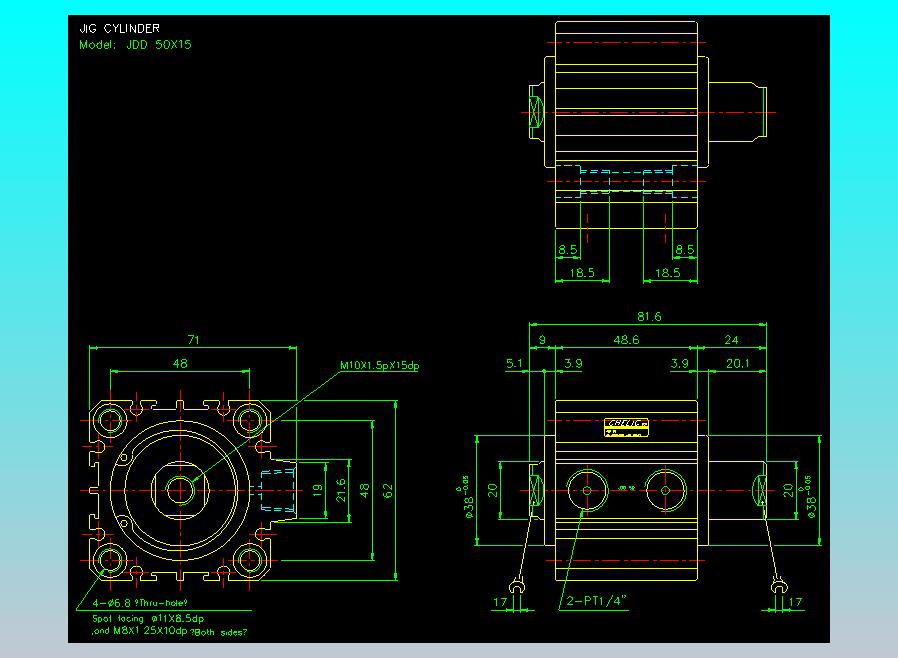Click the 71 overall width dimension
The width and height of the screenshot is (898, 658).
click(194, 340)
